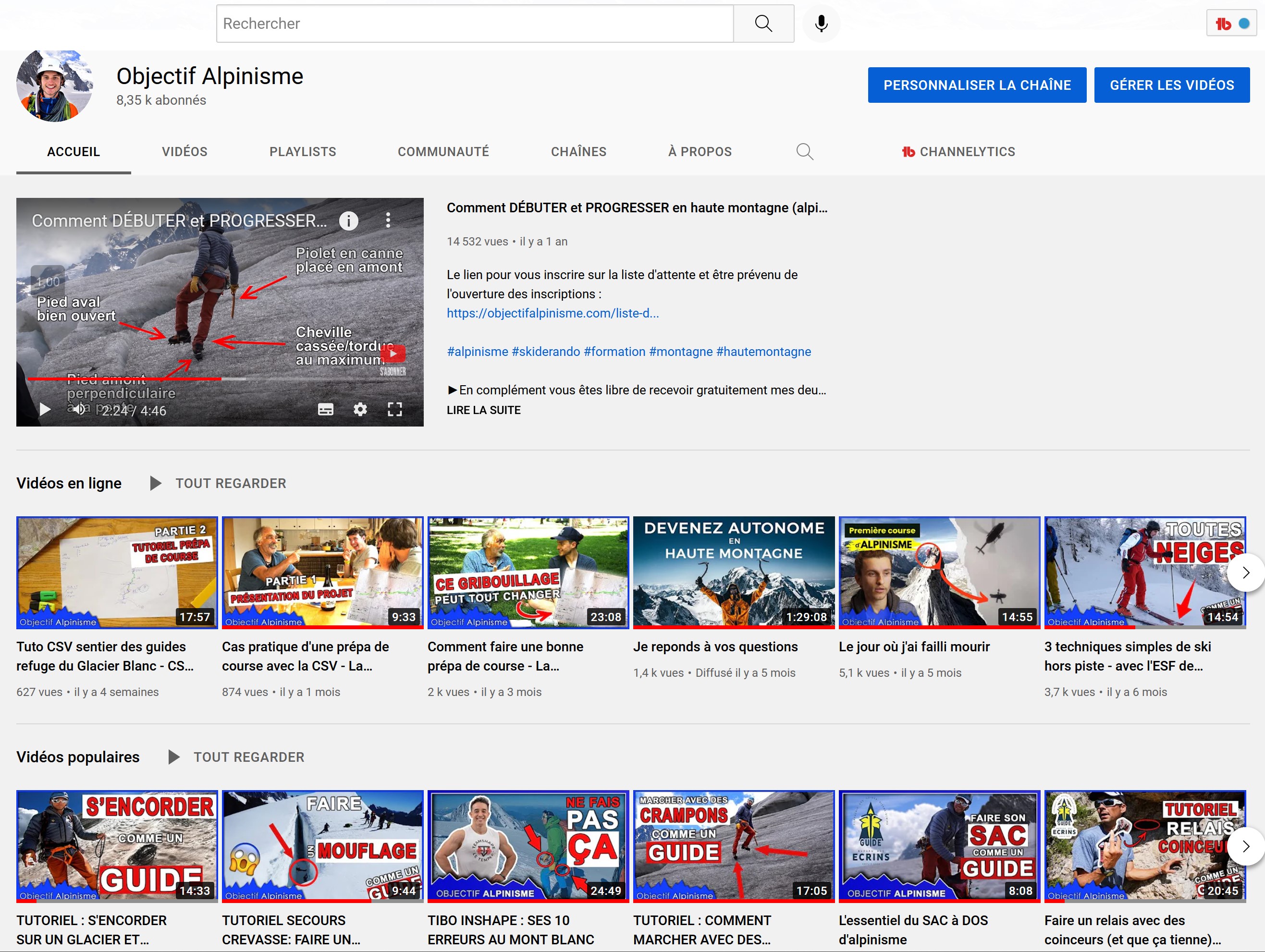Click the search magnifier button
This screenshot has width=1265, height=952.
(763, 24)
